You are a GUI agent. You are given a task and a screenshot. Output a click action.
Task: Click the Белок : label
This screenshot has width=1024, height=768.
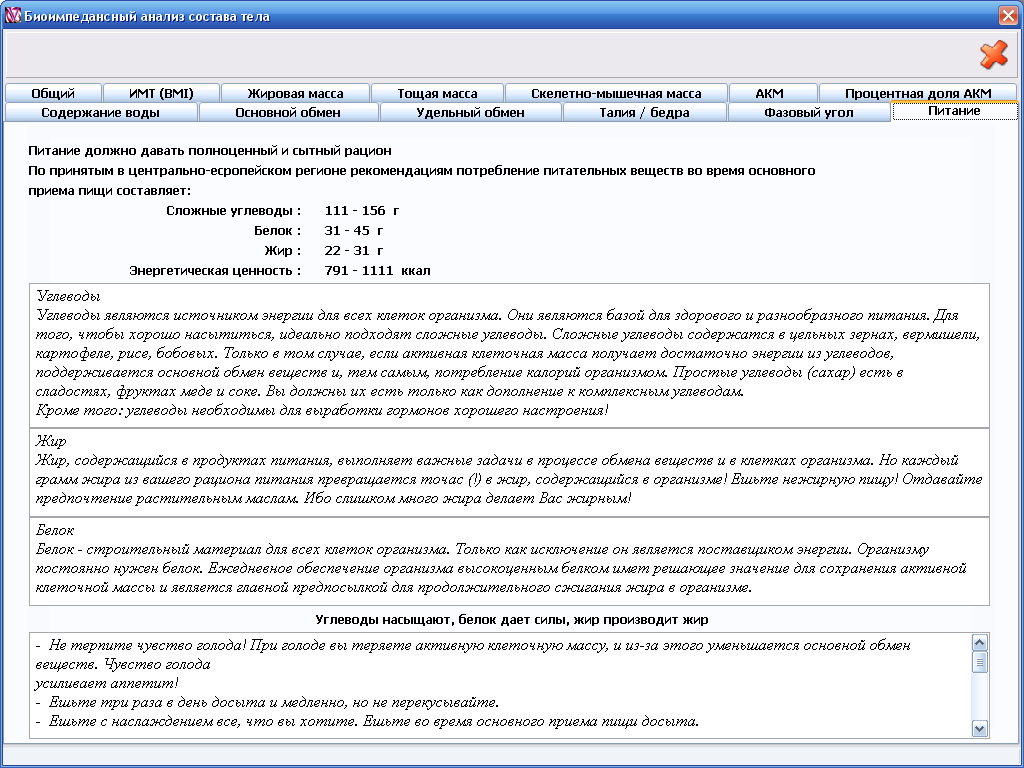click(x=277, y=231)
